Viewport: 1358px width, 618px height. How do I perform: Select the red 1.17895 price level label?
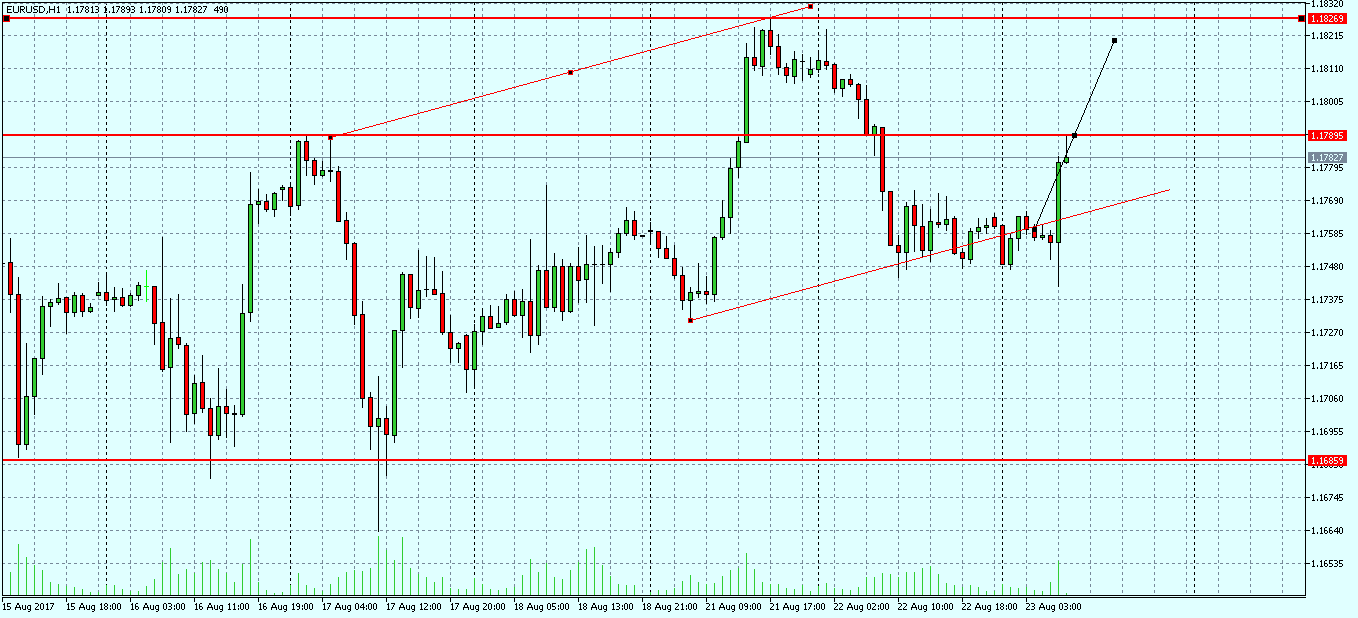click(1327, 135)
